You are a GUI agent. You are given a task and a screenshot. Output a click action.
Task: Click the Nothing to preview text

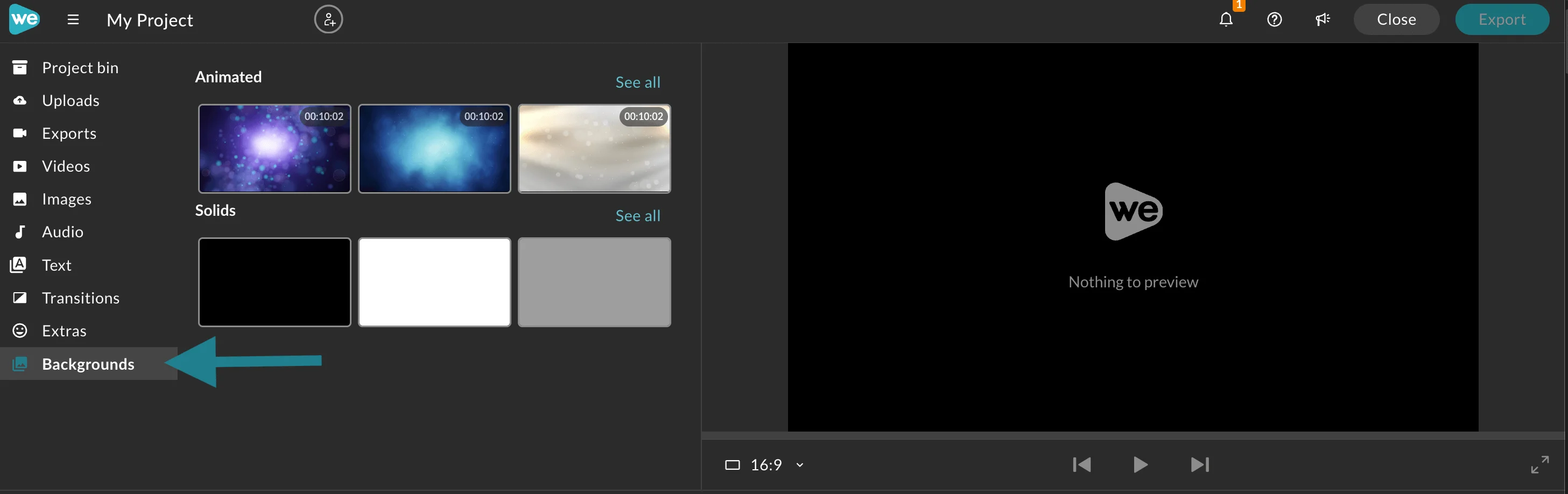pos(1133,281)
